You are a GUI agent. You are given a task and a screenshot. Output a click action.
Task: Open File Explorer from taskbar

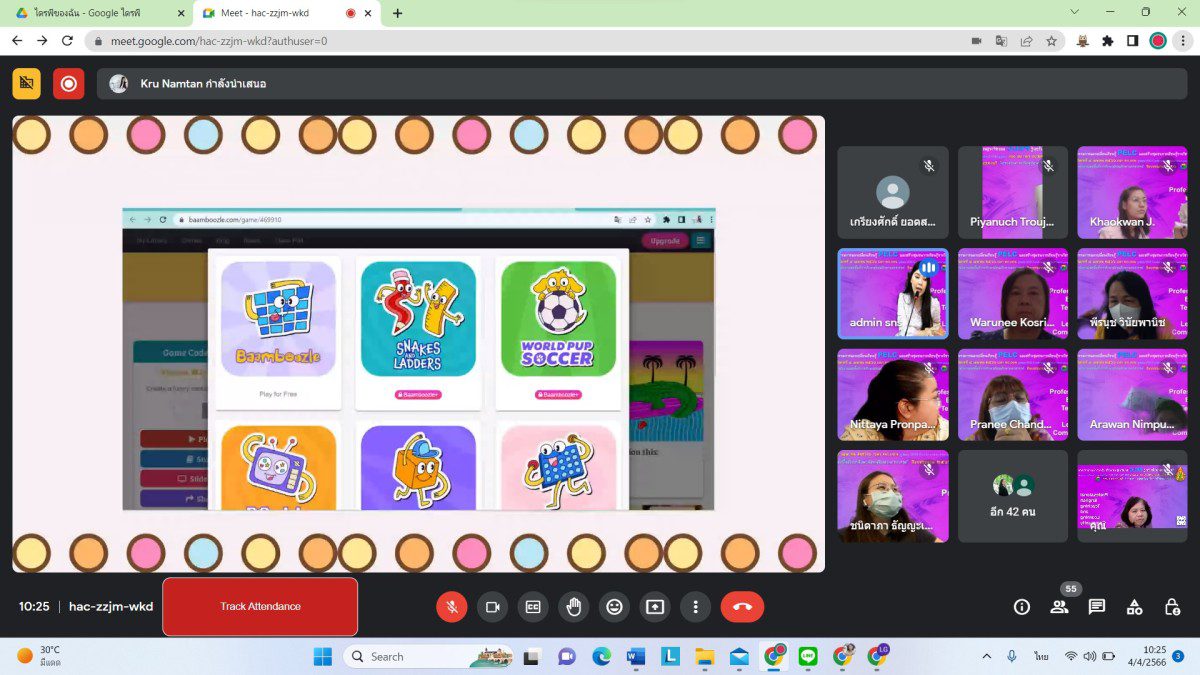705,657
